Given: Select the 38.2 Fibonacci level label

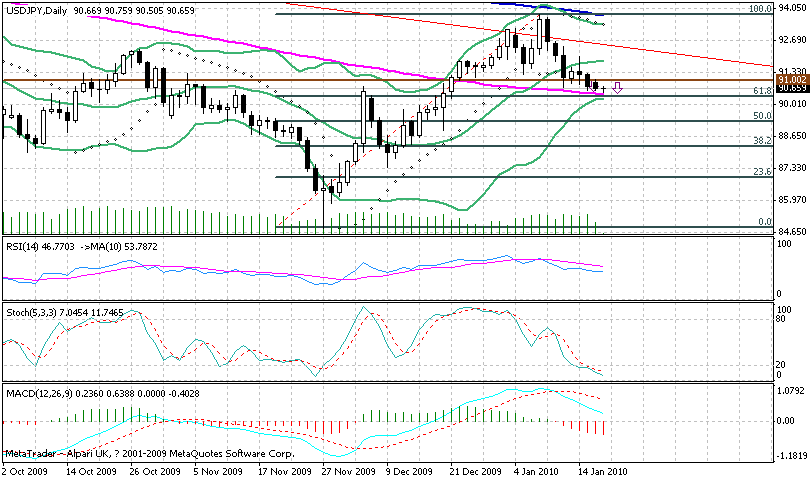Looking at the screenshot, I should coord(762,140).
